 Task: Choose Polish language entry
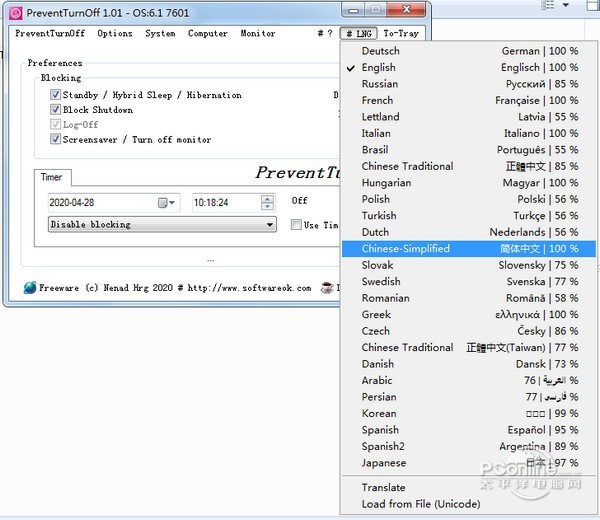pyautogui.click(x=469, y=199)
